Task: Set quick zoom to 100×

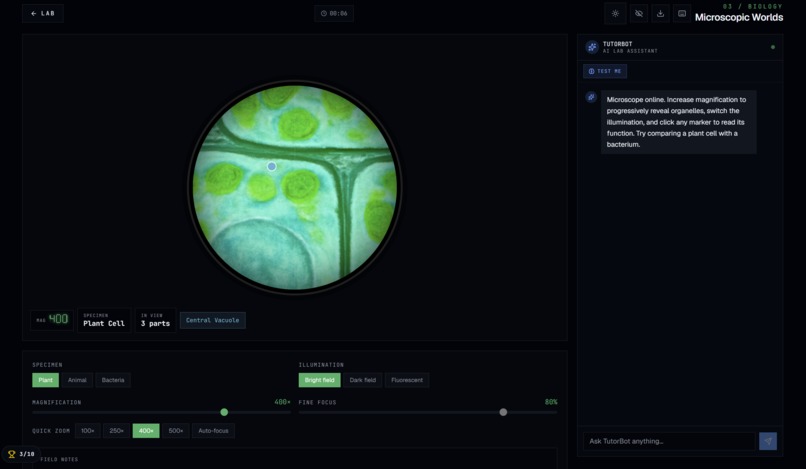Action: tap(87, 430)
